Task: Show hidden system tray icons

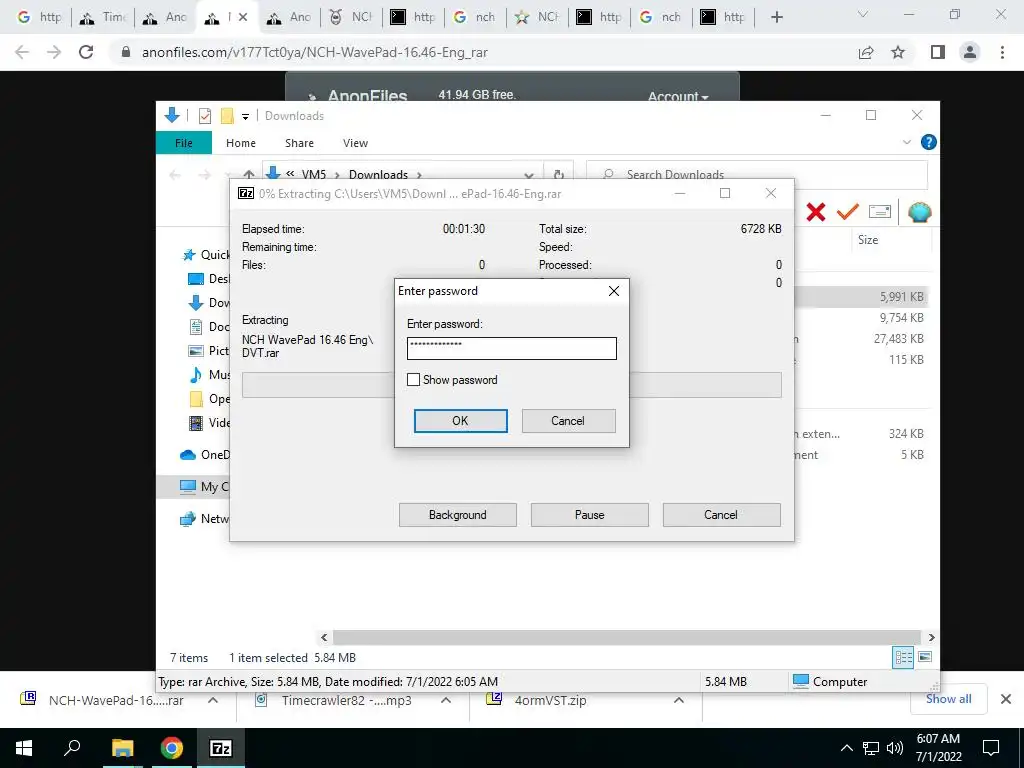Action: (846, 748)
